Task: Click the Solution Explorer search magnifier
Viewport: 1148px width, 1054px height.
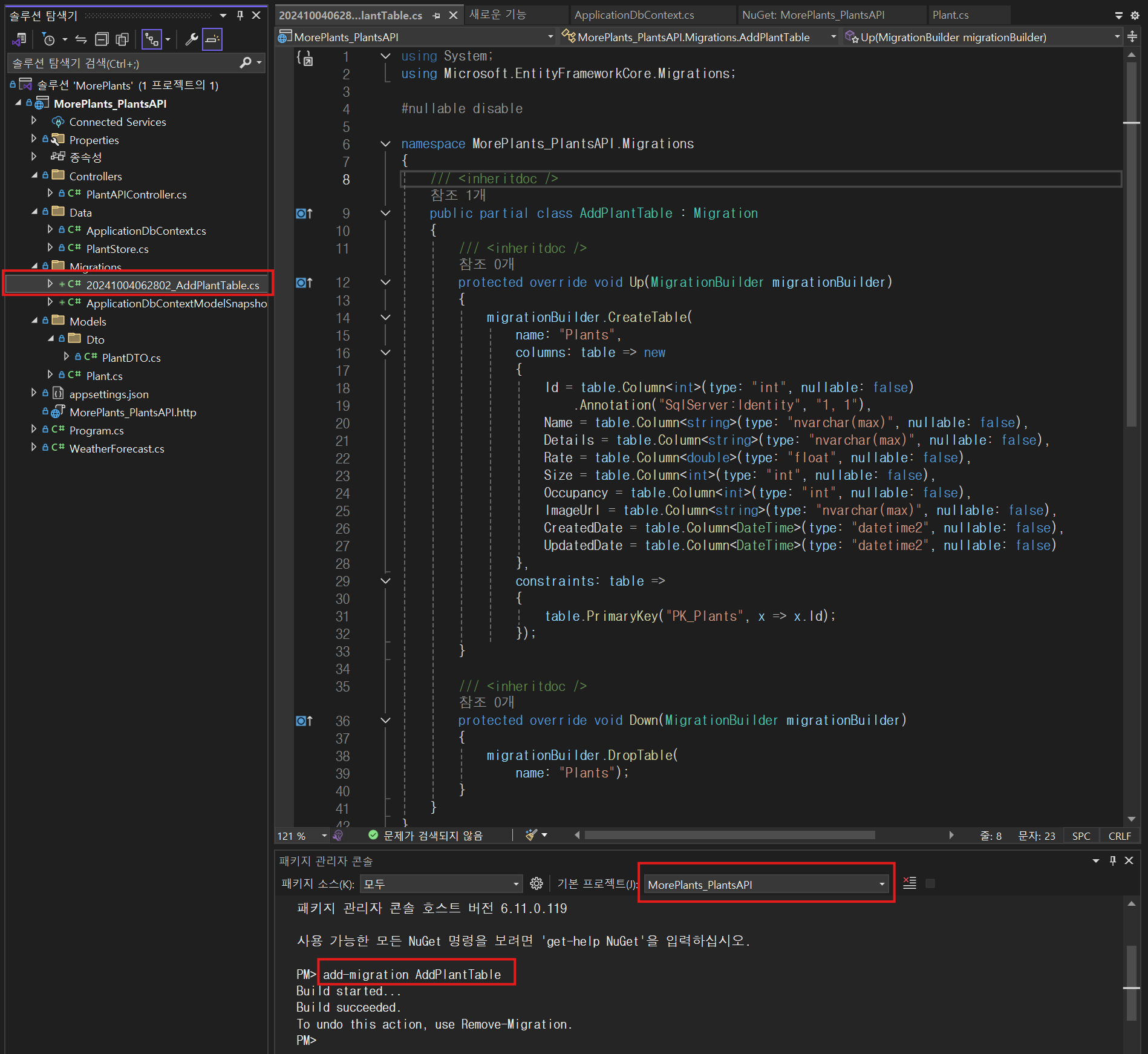Action: click(245, 63)
